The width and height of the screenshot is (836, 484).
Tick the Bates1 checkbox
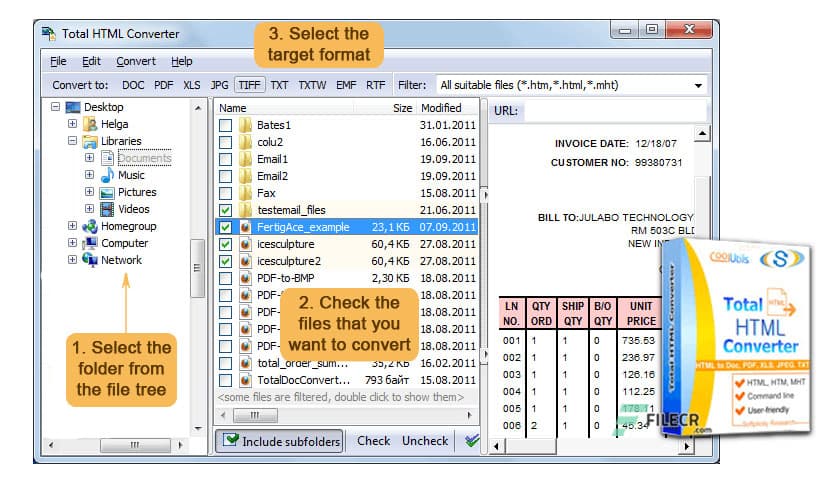point(226,125)
